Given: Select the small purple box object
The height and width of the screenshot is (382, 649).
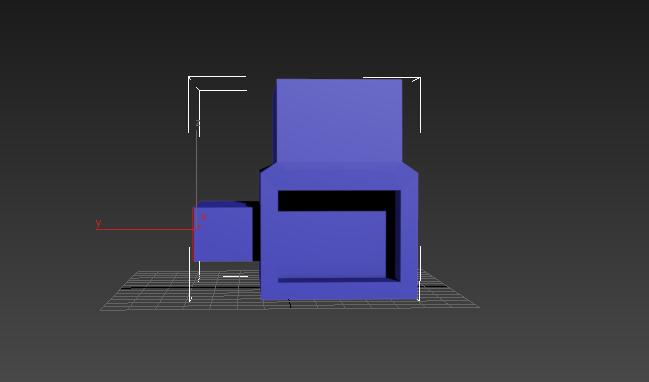Looking at the screenshot, I should click(x=223, y=234).
